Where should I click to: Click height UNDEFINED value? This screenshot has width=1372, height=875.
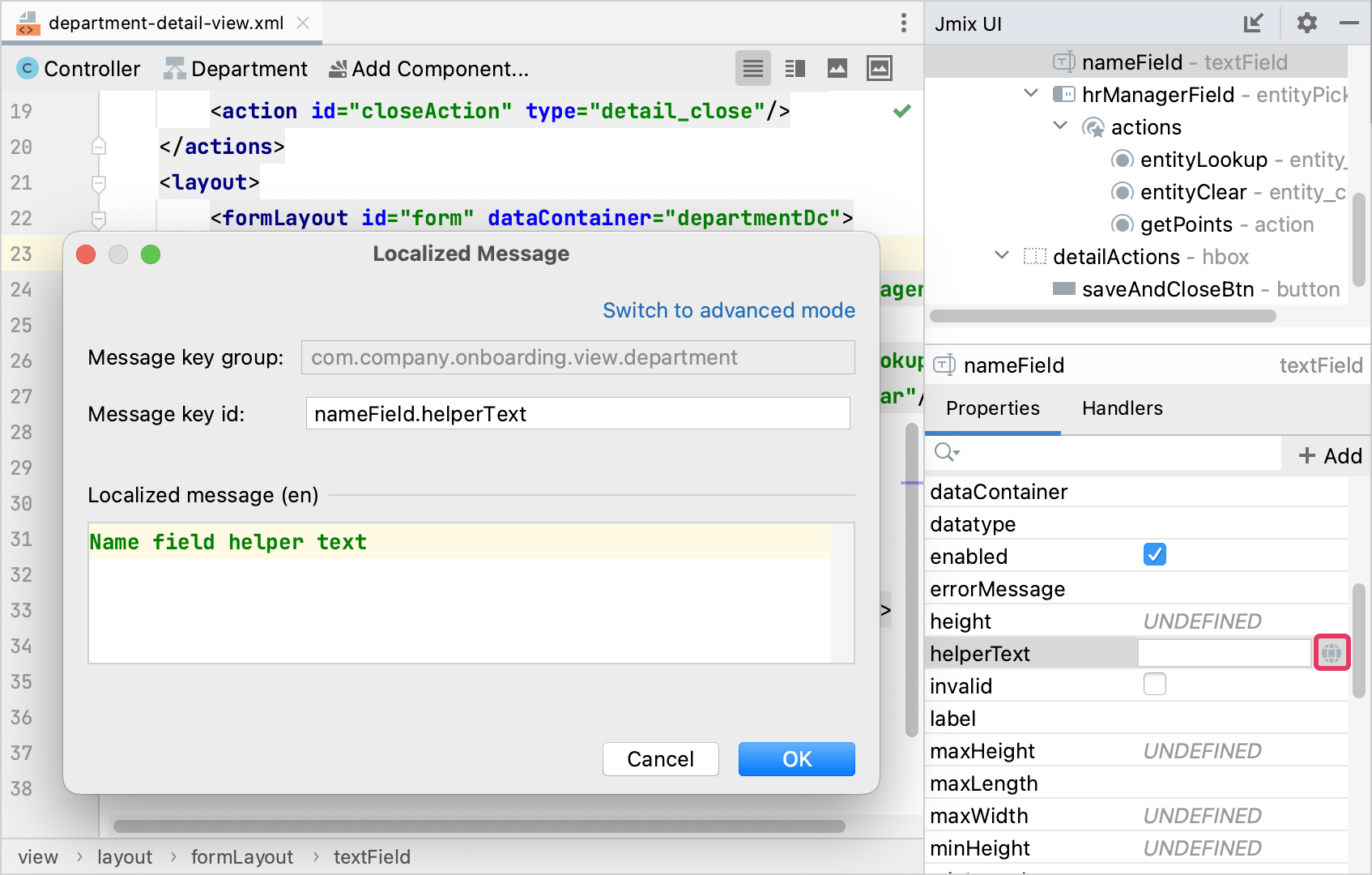(1203, 621)
